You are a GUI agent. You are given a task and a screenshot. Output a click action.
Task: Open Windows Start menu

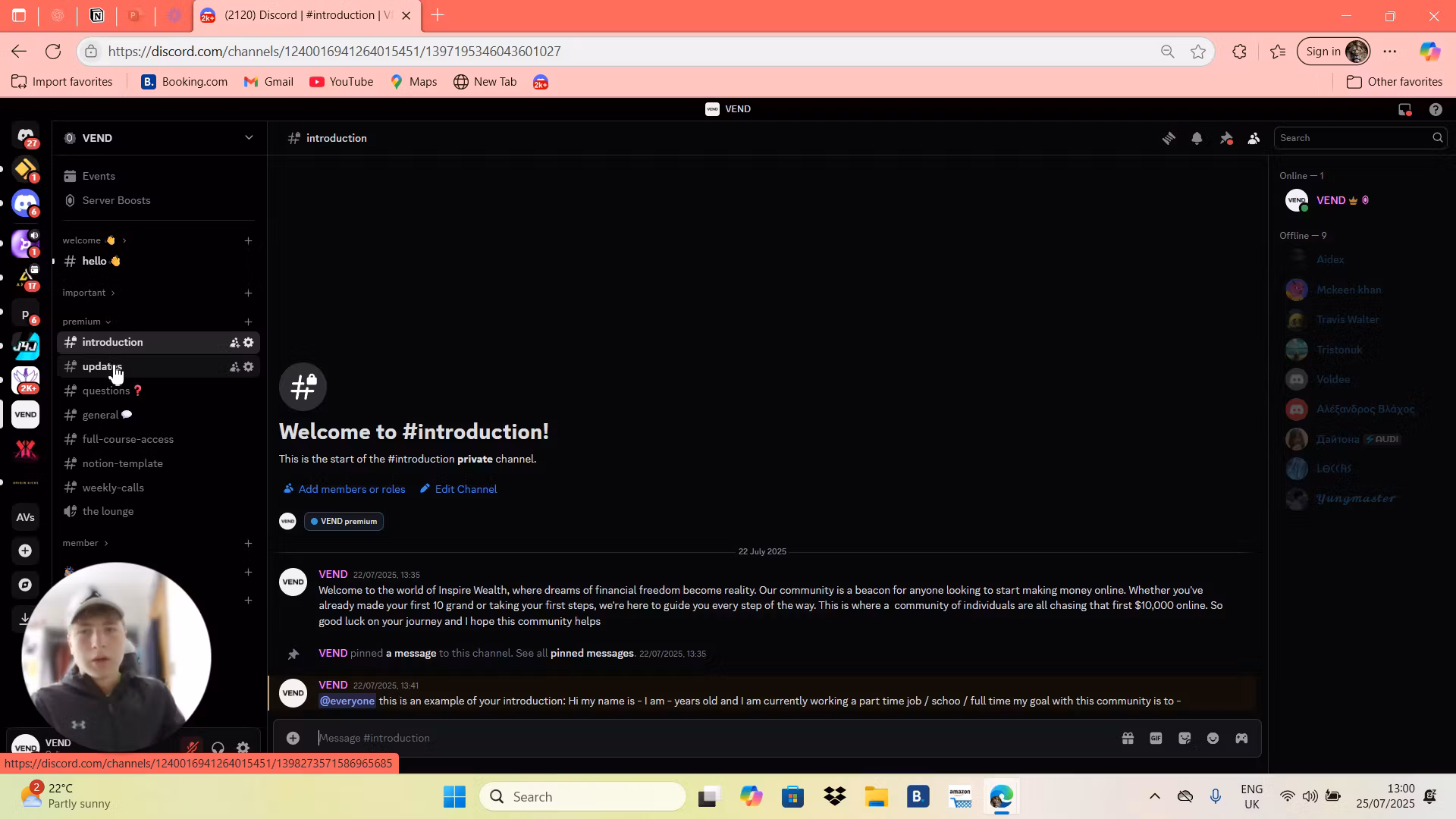tap(454, 797)
